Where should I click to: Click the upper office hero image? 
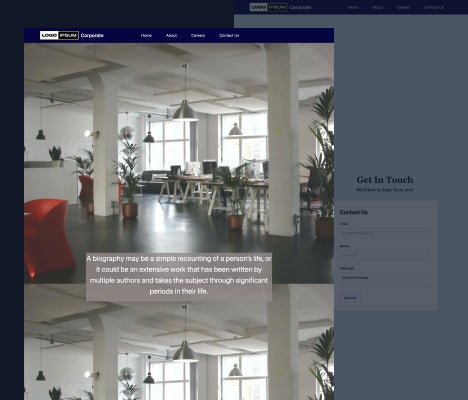pyautogui.click(x=179, y=147)
